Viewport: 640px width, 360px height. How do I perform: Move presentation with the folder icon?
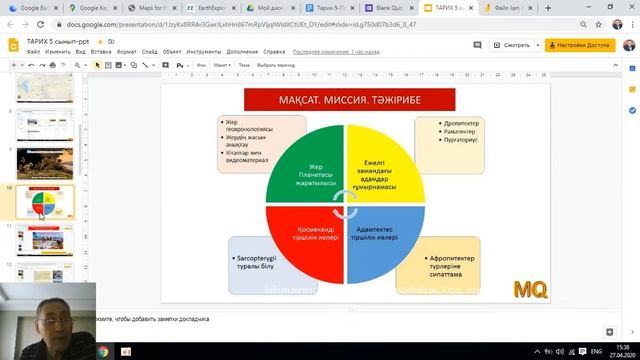click(x=111, y=42)
